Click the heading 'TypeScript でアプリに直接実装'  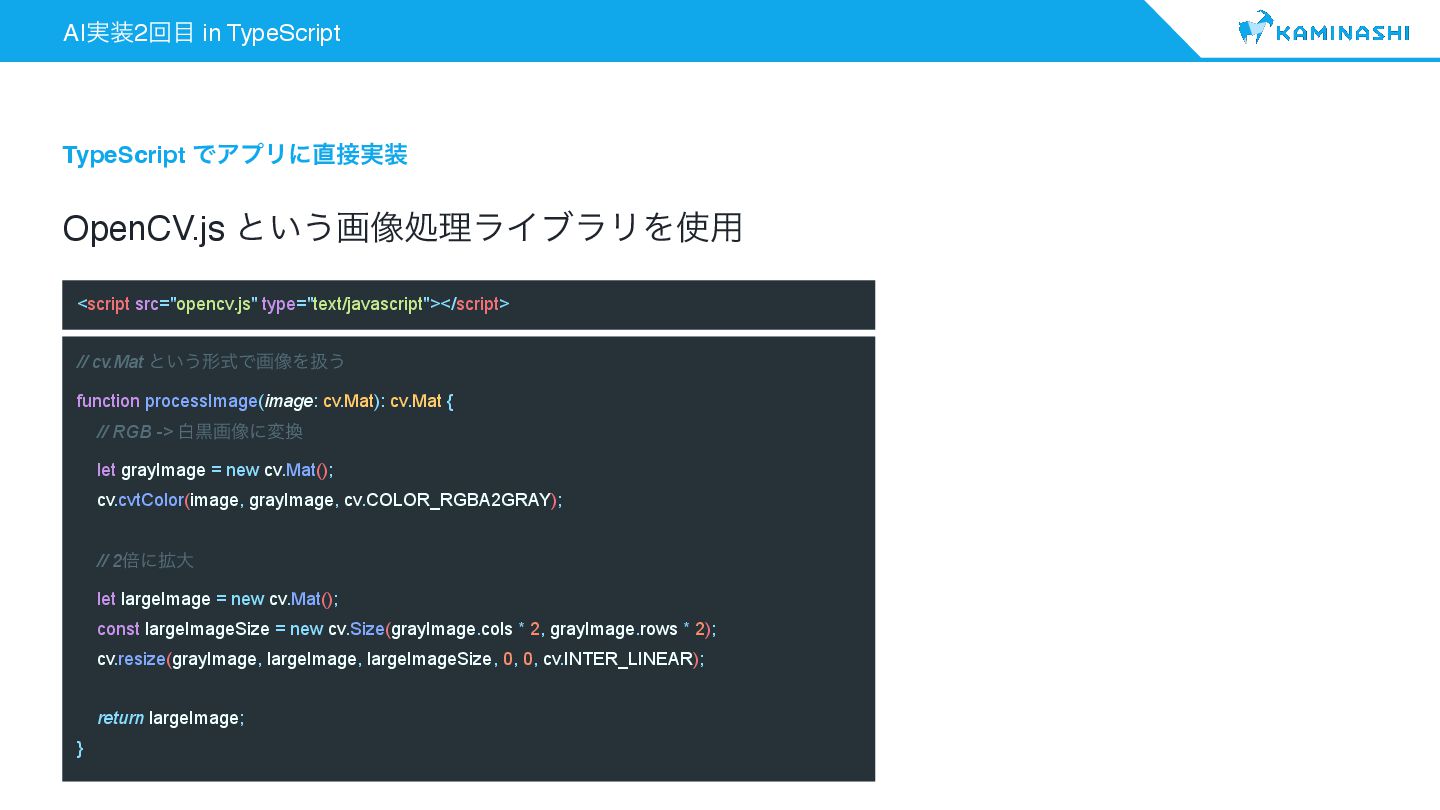[x=235, y=155]
